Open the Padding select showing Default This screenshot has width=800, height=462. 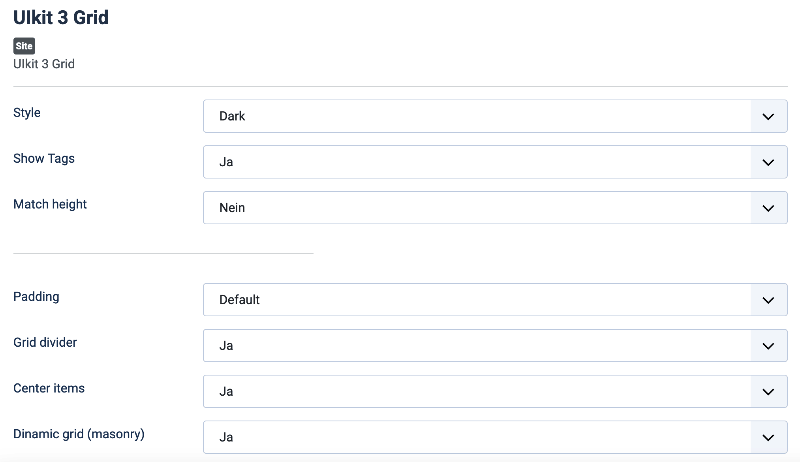[x=495, y=300]
